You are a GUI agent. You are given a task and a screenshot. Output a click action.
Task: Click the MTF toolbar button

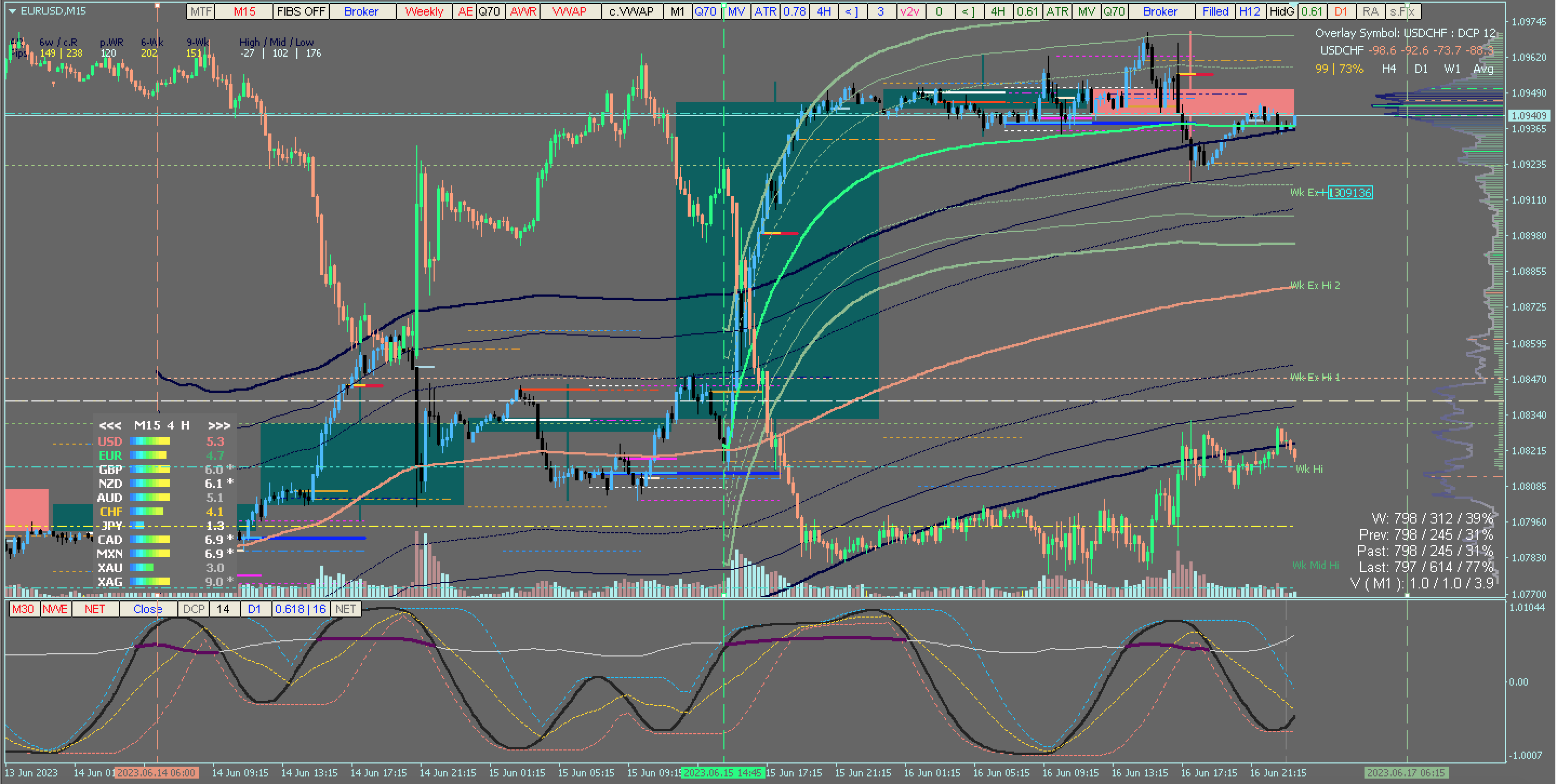click(x=201, y=11)
